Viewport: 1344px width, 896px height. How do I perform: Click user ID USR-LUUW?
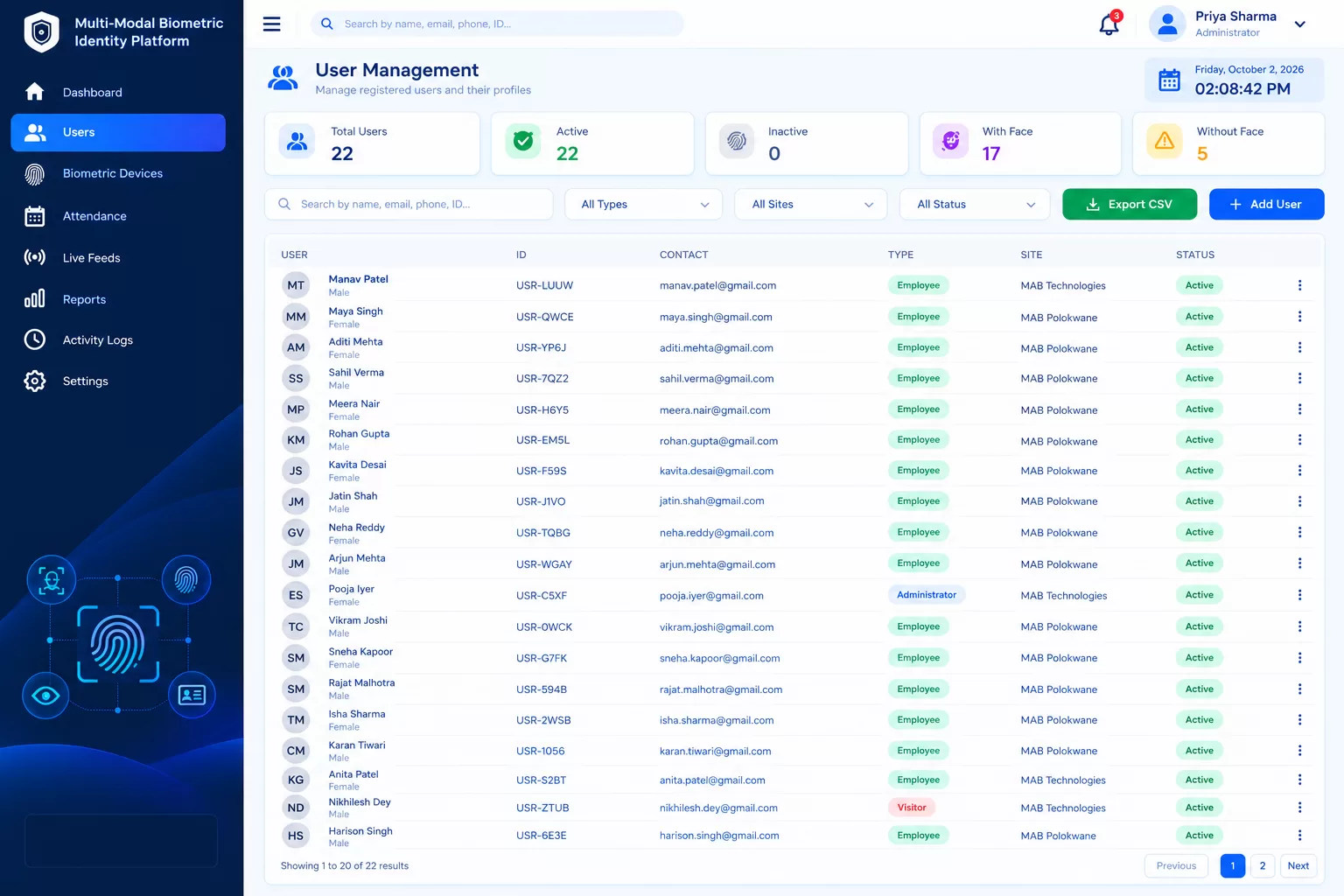[x=544, y=285]
